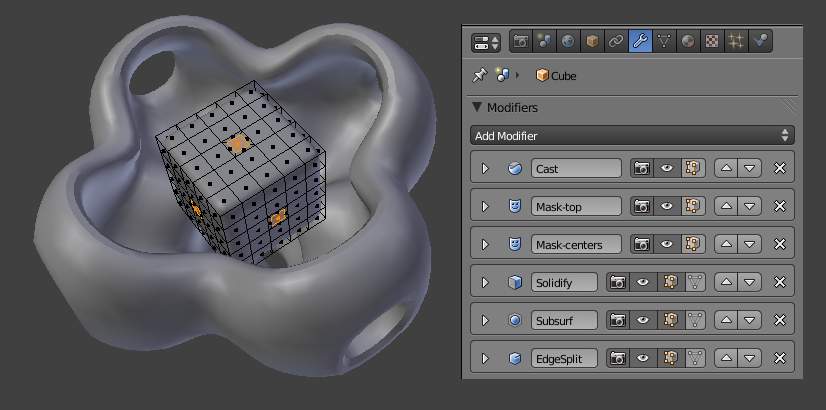Edit the Solidify name field

[564, 282]
